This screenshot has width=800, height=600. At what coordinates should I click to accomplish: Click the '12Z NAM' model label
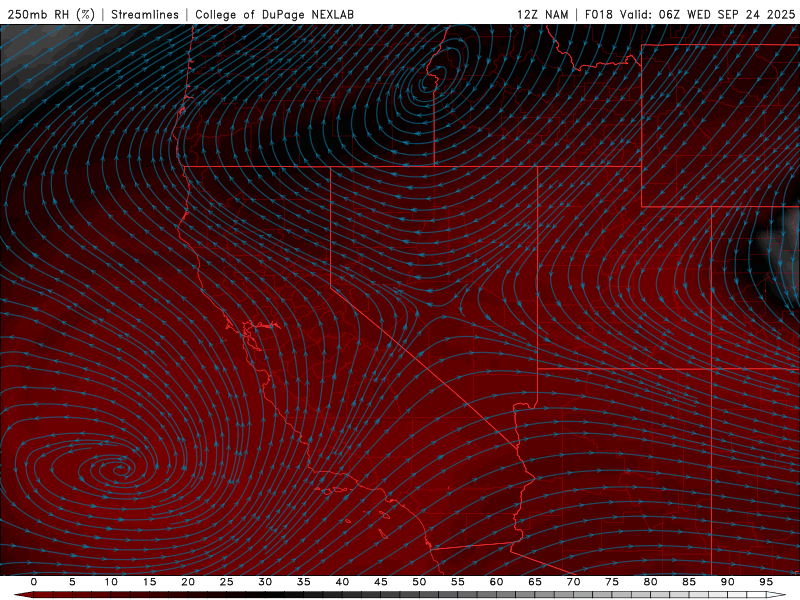point(543,14)
